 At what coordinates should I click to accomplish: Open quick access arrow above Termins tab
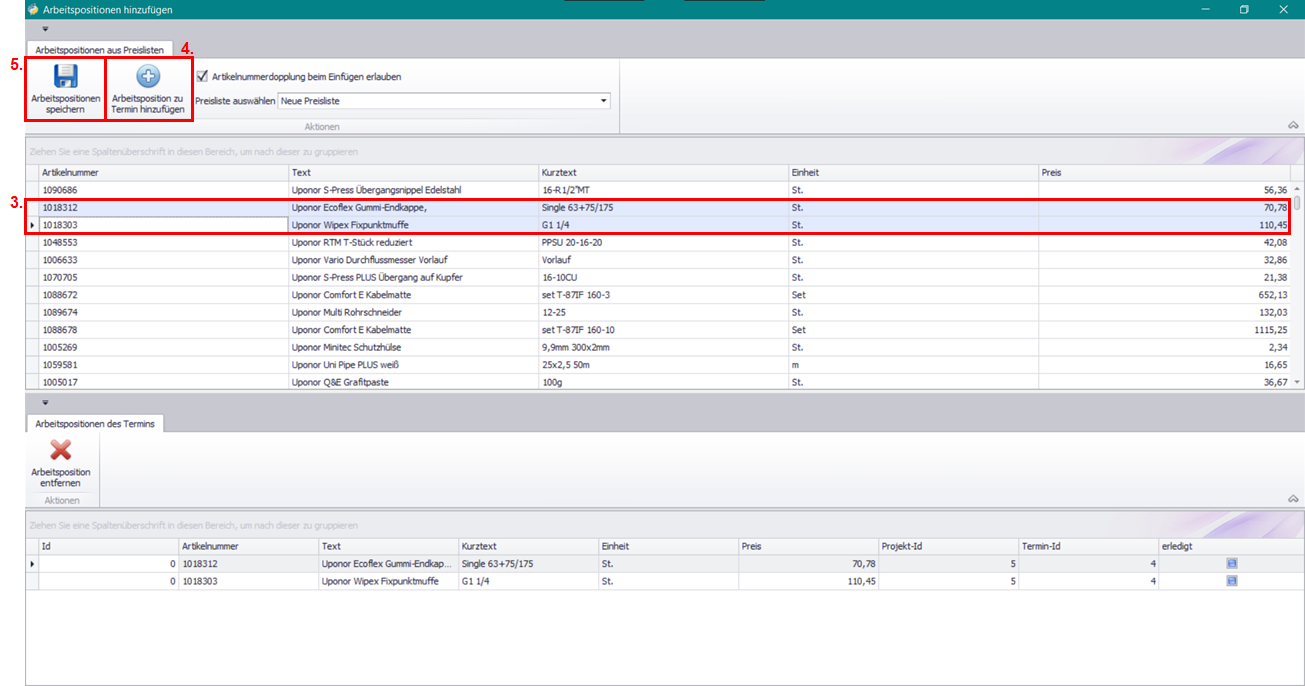coord(45,403)
